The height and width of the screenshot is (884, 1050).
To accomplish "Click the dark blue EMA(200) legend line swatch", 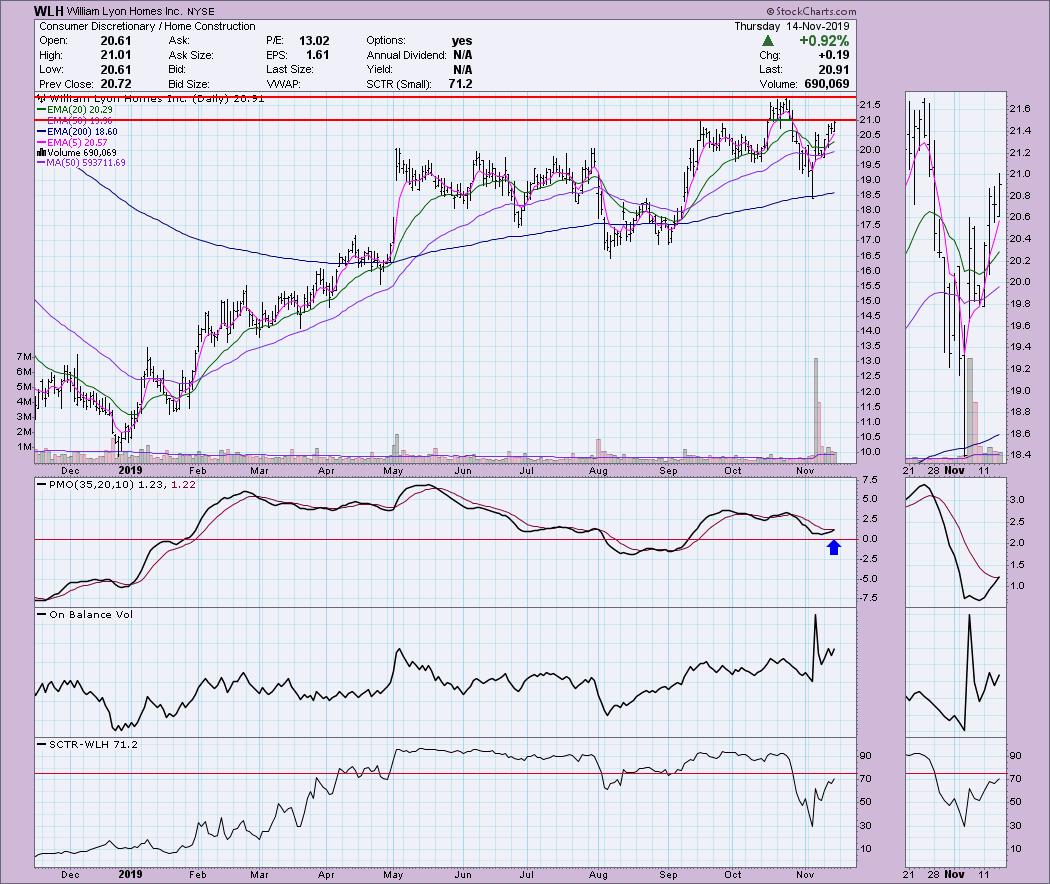I will coord(42,132).
